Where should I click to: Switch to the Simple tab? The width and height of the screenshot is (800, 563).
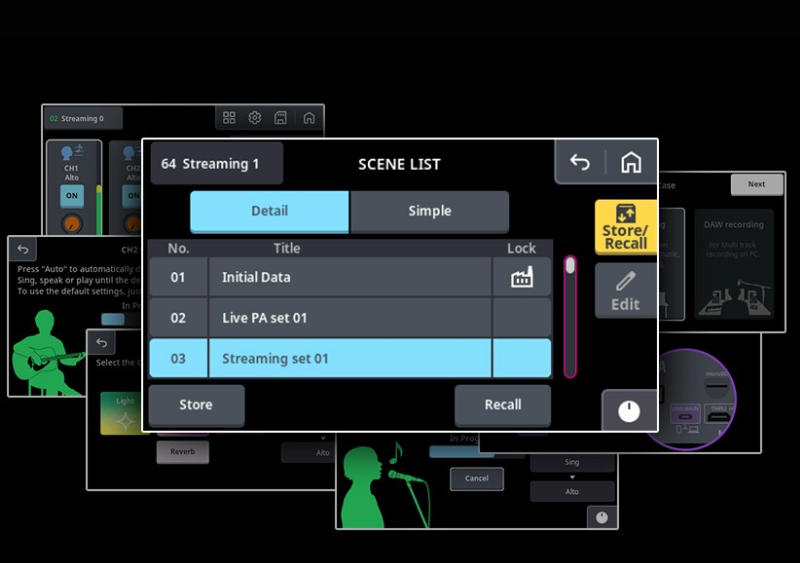tap(429, 211)
